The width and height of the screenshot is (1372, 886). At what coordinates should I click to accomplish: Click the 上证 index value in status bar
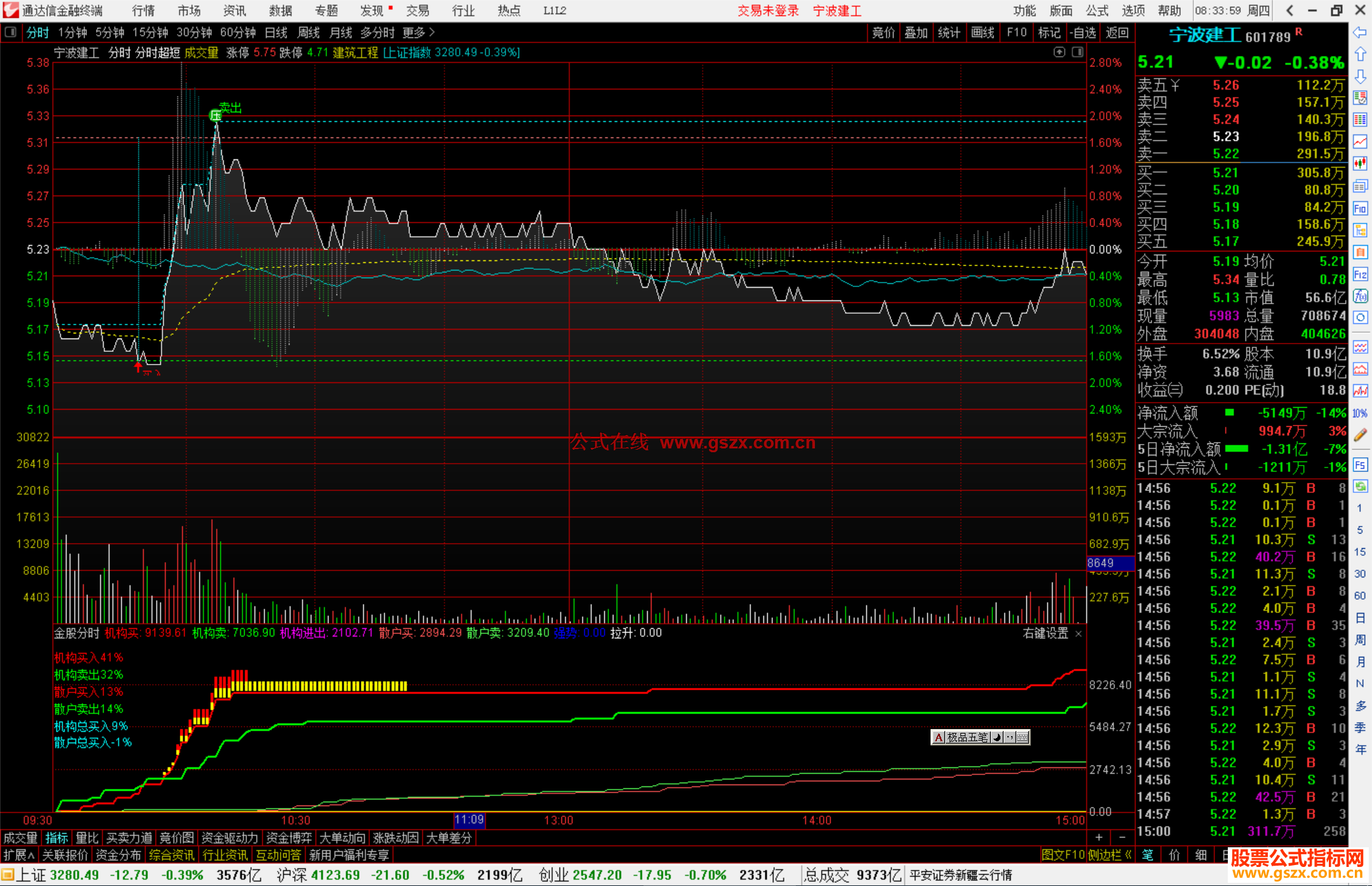(x=74, y=875)
